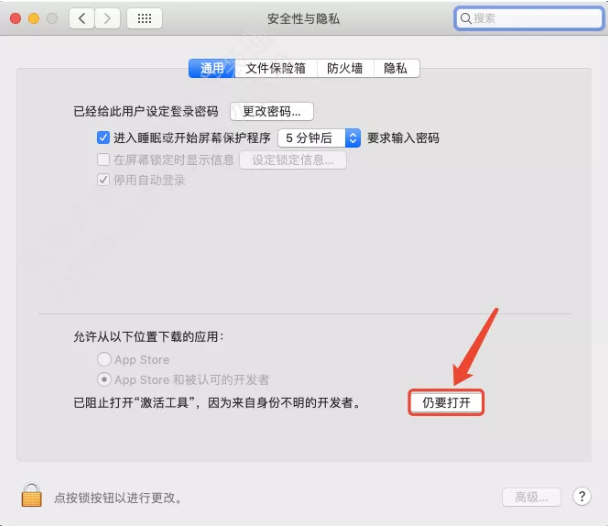The width and height of the screenshot is (608, 526).
Task: Open help with the question mark button
Action: pos(582,496)
